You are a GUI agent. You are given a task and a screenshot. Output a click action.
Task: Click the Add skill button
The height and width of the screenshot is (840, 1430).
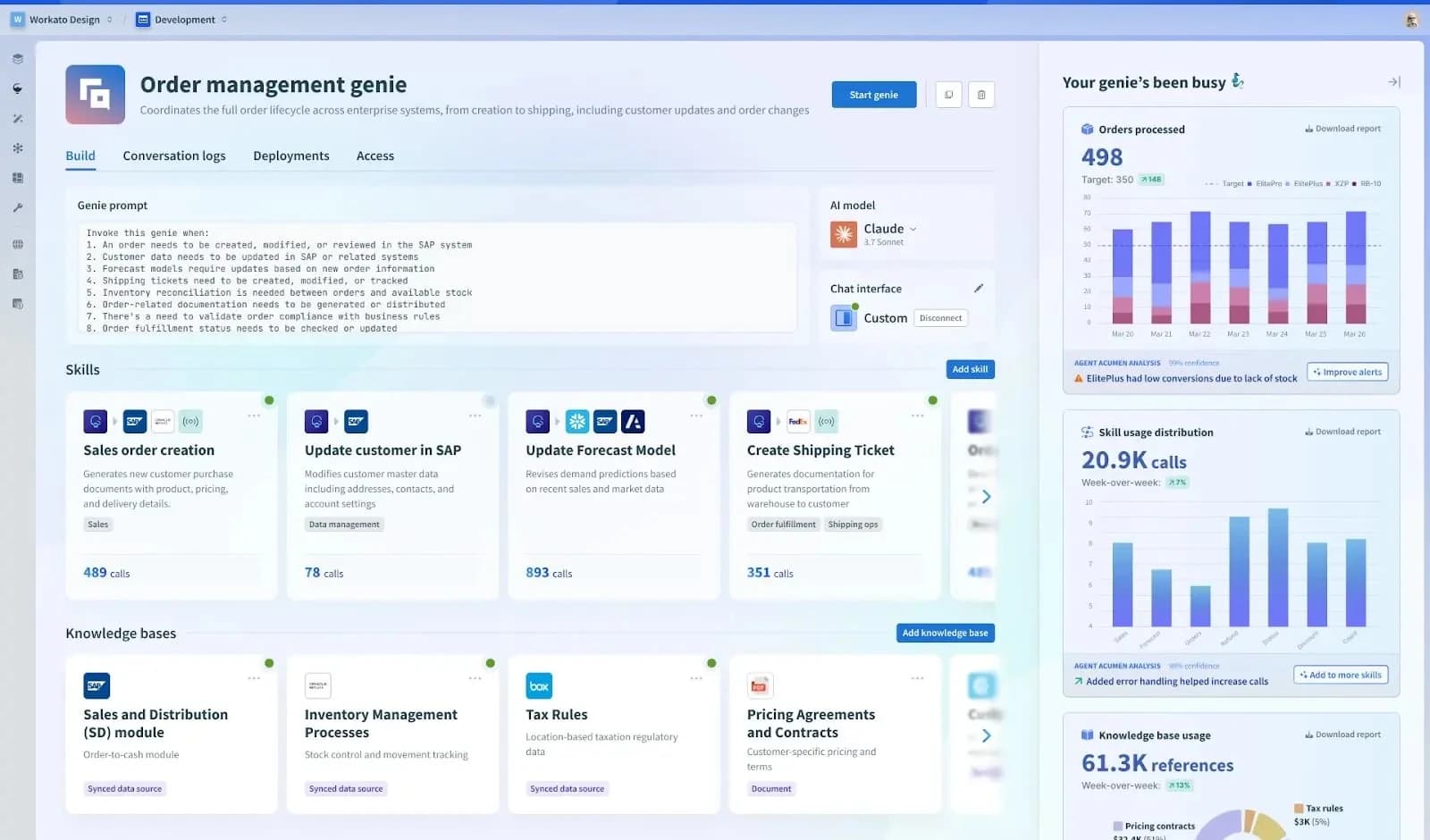970,369
